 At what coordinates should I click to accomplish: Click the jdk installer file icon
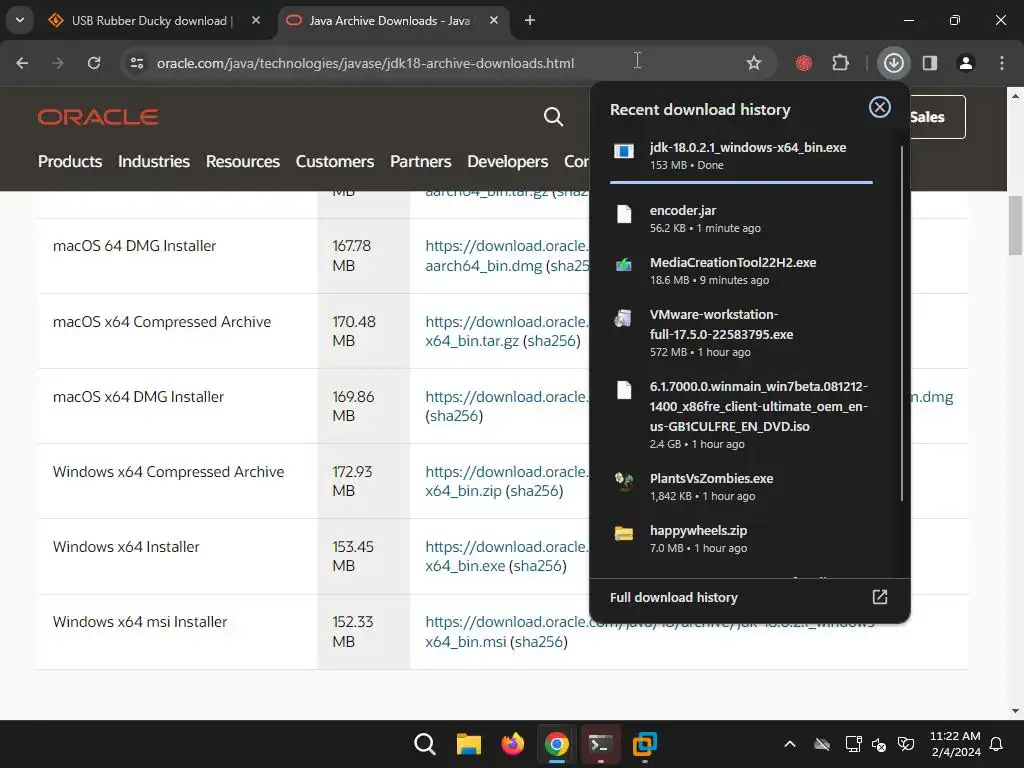624,152
